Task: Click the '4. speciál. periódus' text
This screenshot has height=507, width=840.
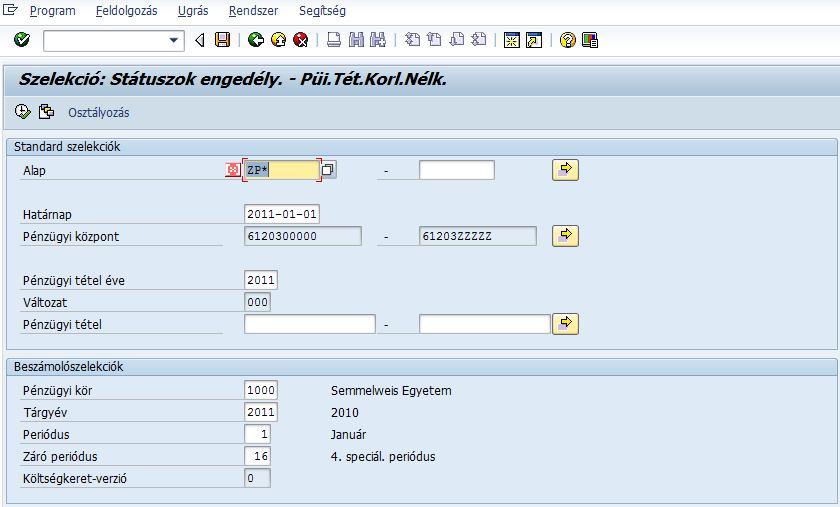Action: coord(383,457)
